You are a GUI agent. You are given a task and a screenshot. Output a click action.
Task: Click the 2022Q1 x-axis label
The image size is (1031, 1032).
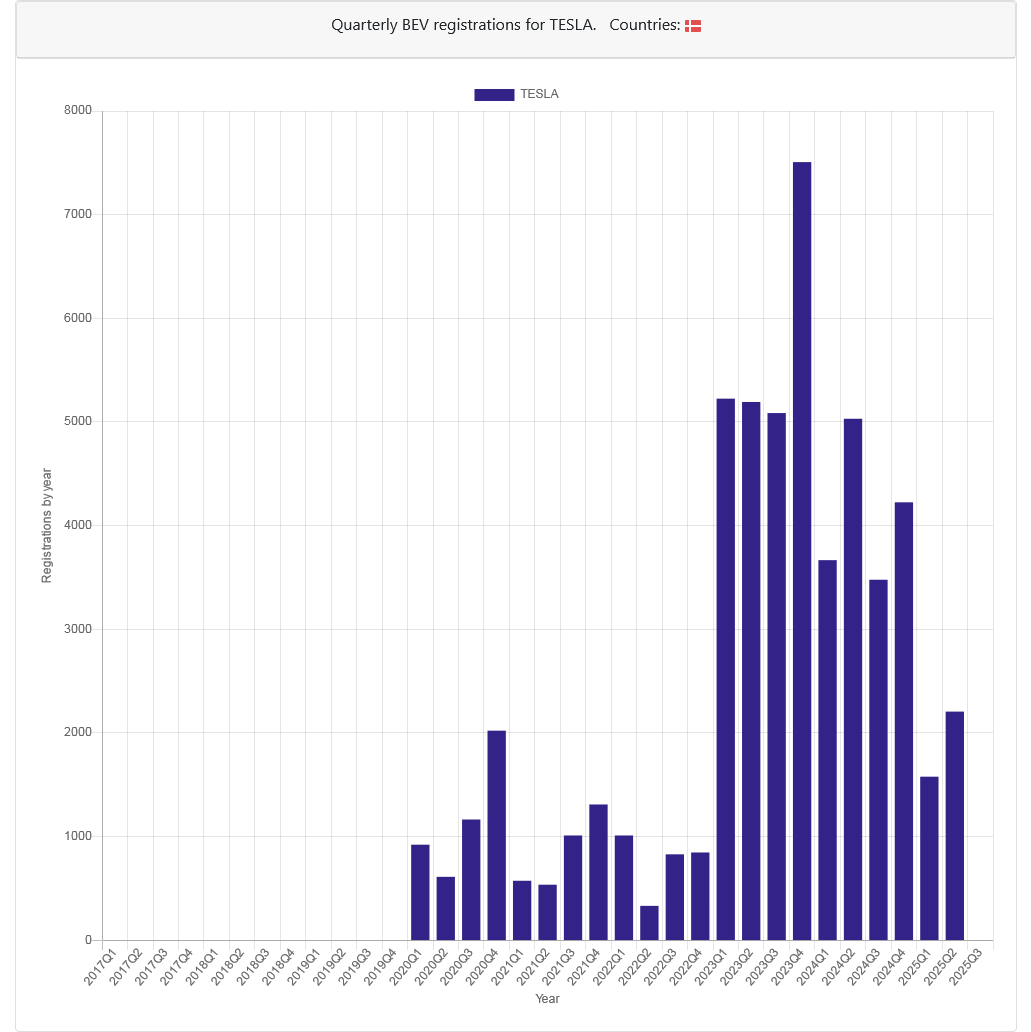(609, 966)
